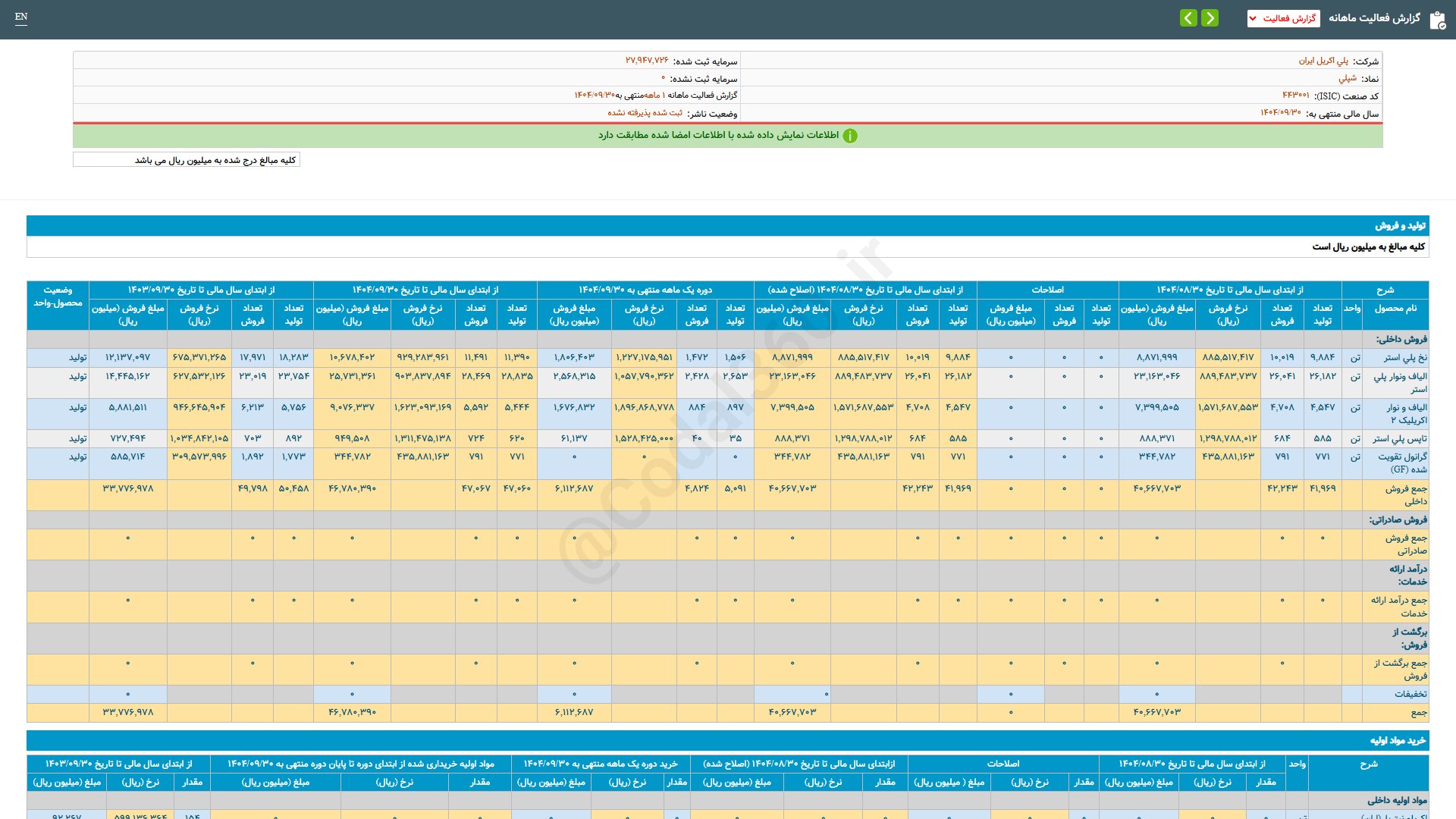Image resolution: width=1456 pixels, height=819 pixels.
Task: Select the تولید و فروش section header
Action: tap(1400, 226)
